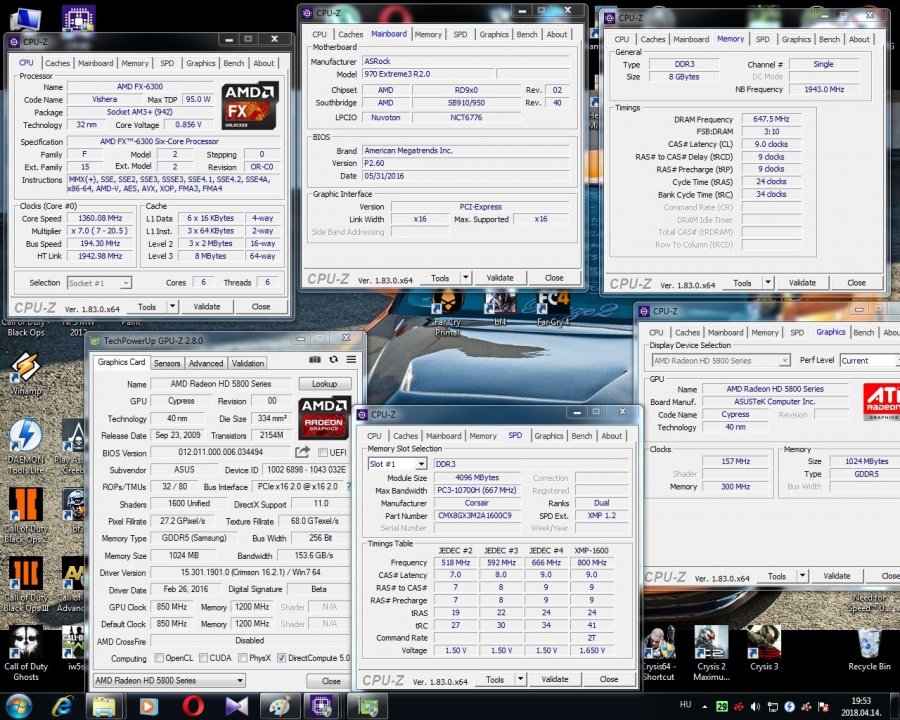
Task: Open the bf4 desktop shortcut
Action: pos(500,310)
